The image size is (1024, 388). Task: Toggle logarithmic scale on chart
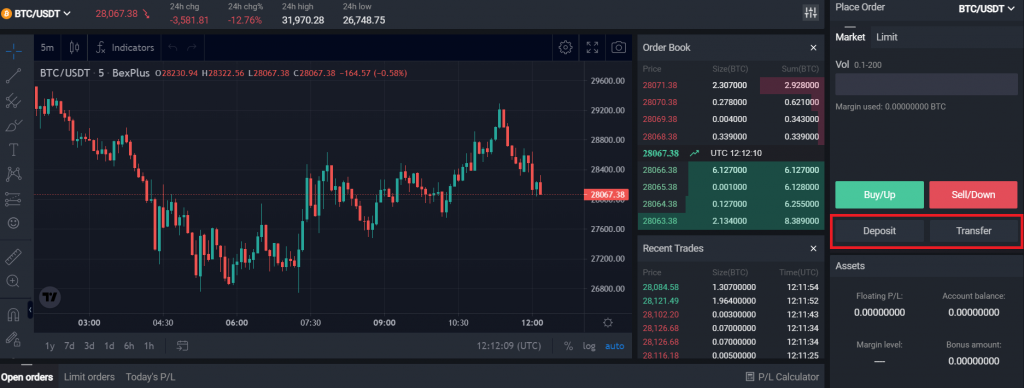(589, 346)
